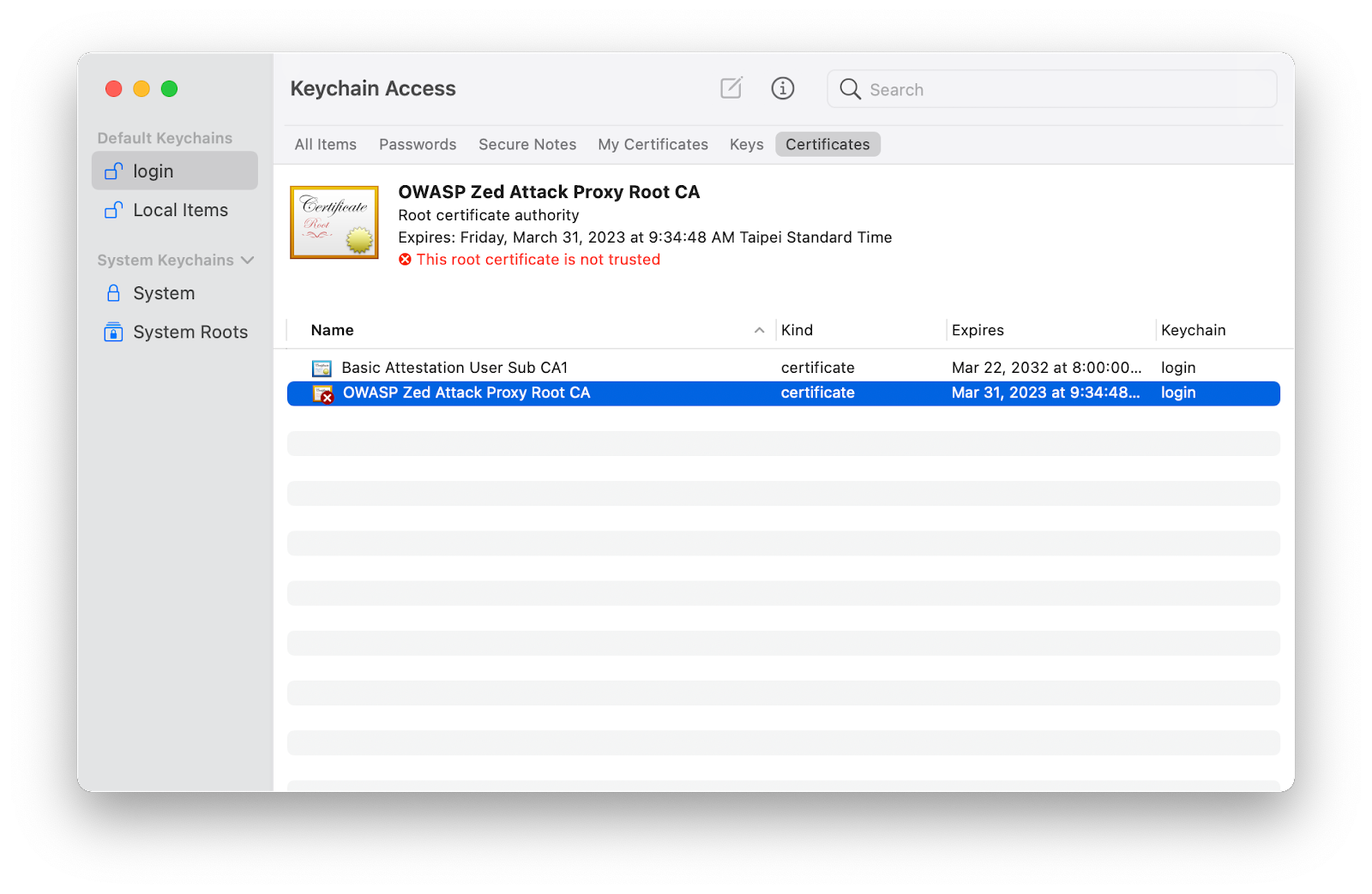This screenshot has height=894, width=1372.
Task: Click the compose new keychain item icon
Action: click(731, 87)
